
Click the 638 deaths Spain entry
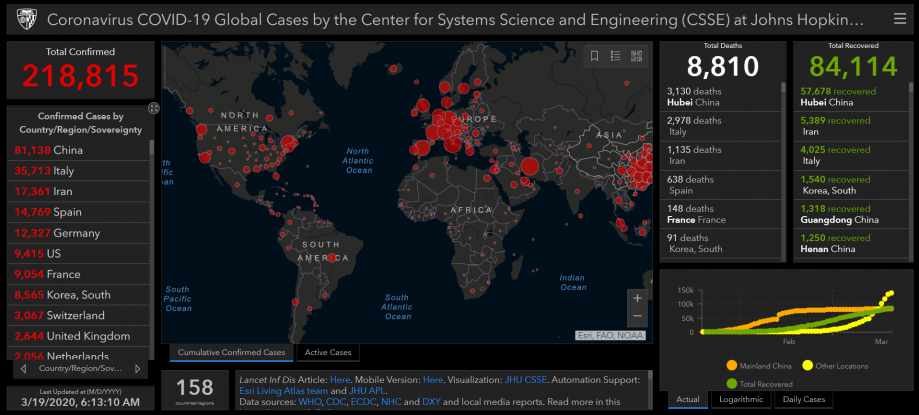(721, 185)
